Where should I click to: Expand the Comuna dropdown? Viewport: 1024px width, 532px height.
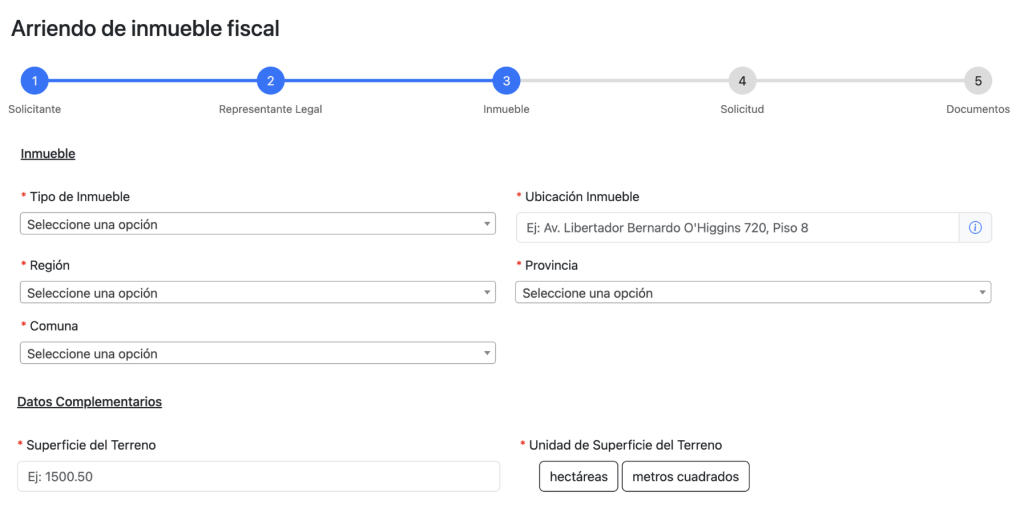click(258, 354)
